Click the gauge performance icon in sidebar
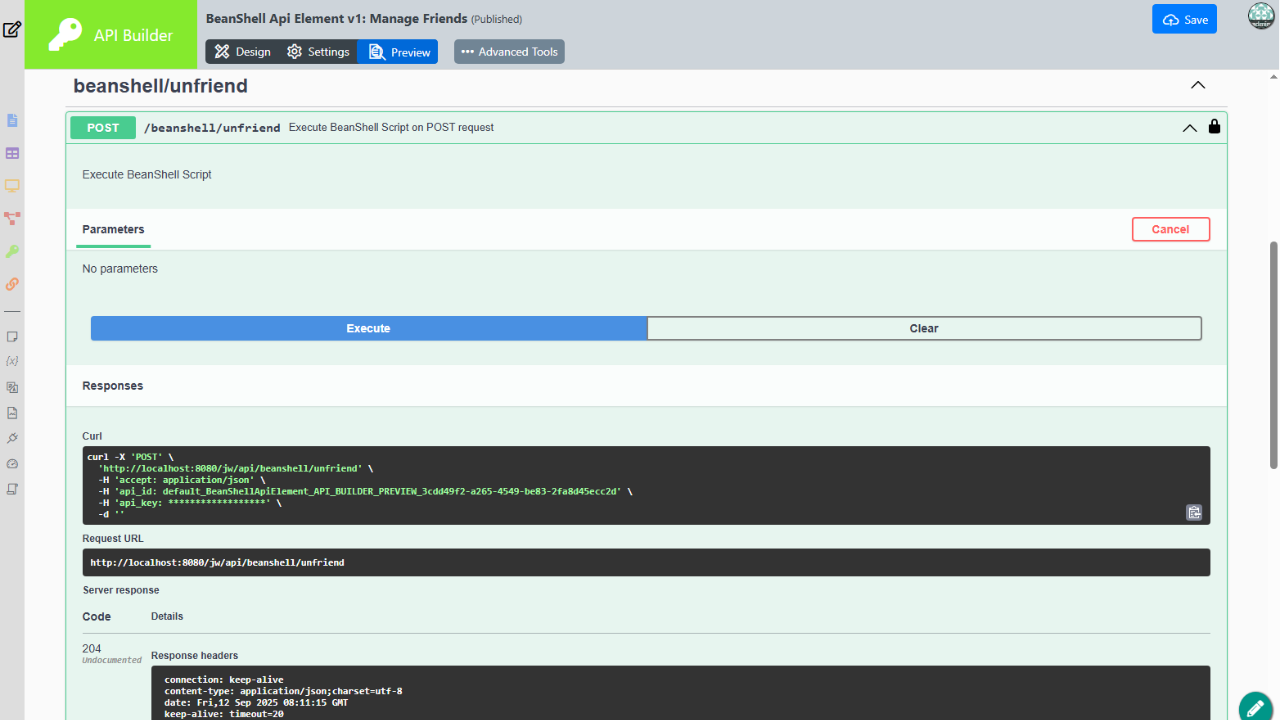The image size is (1280, 720). pos(12,464)
